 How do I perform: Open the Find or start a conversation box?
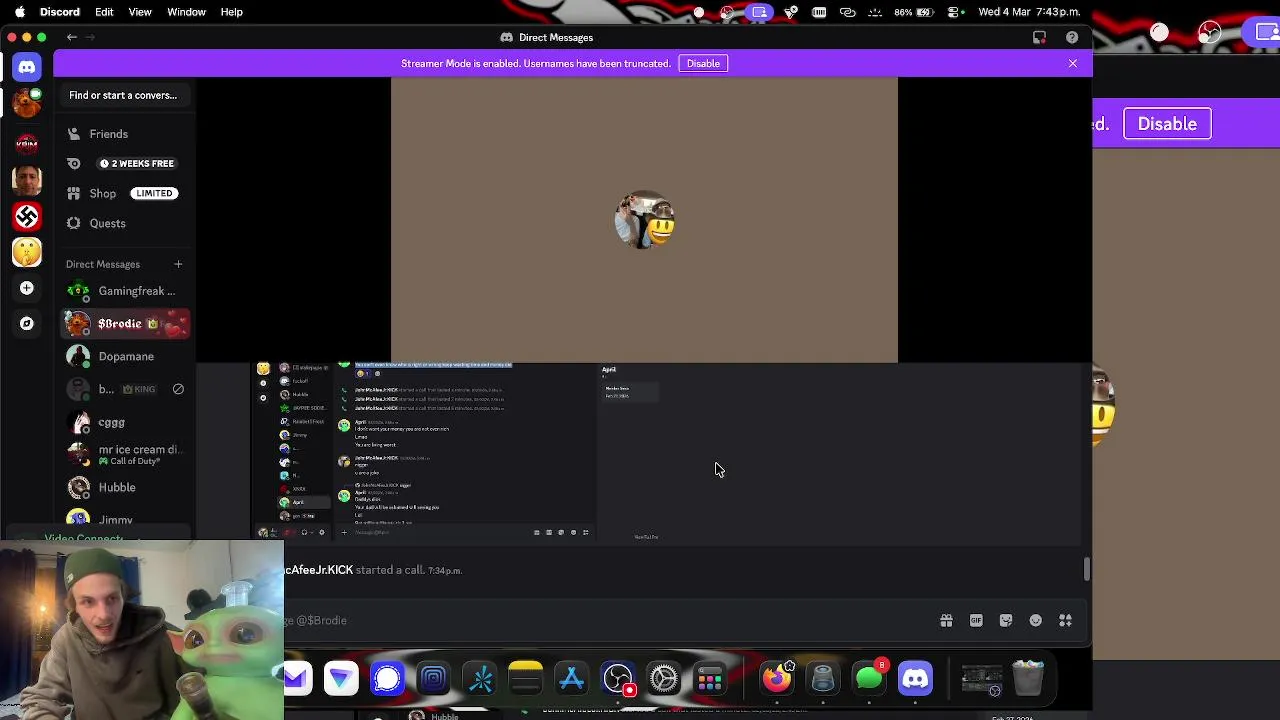click(x=123, y=95)
